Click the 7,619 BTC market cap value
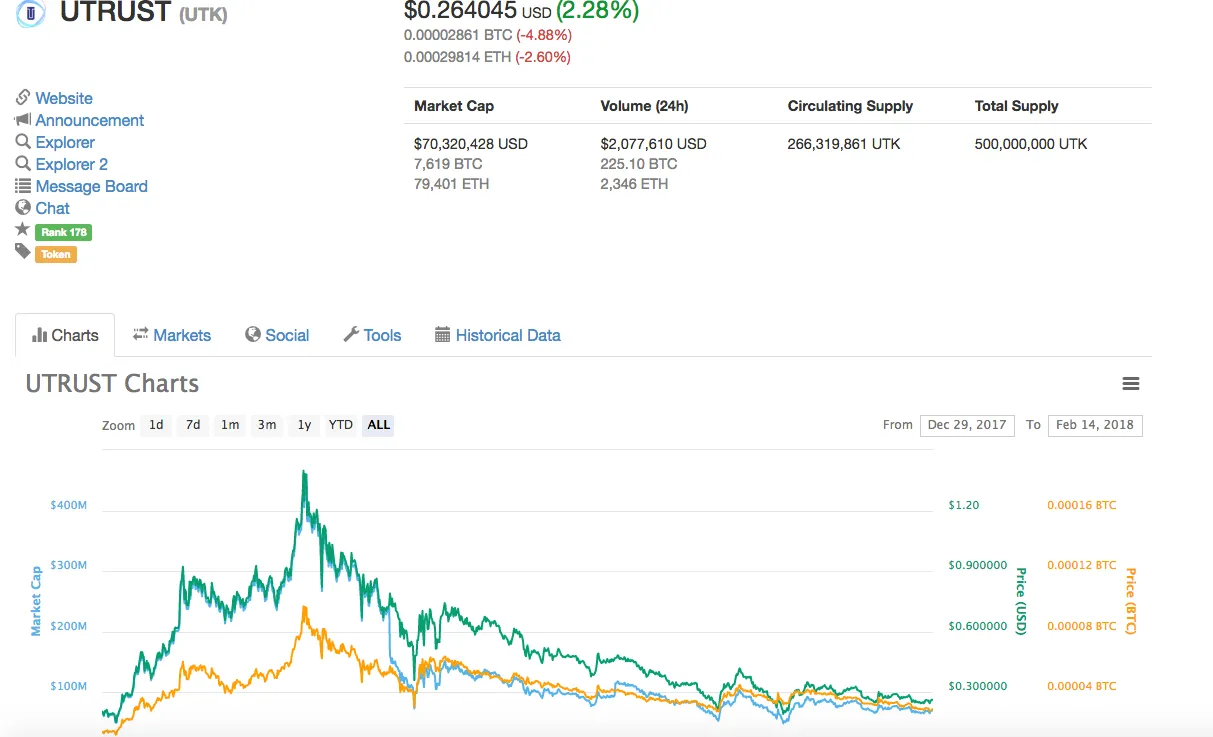 pos(448,164)
